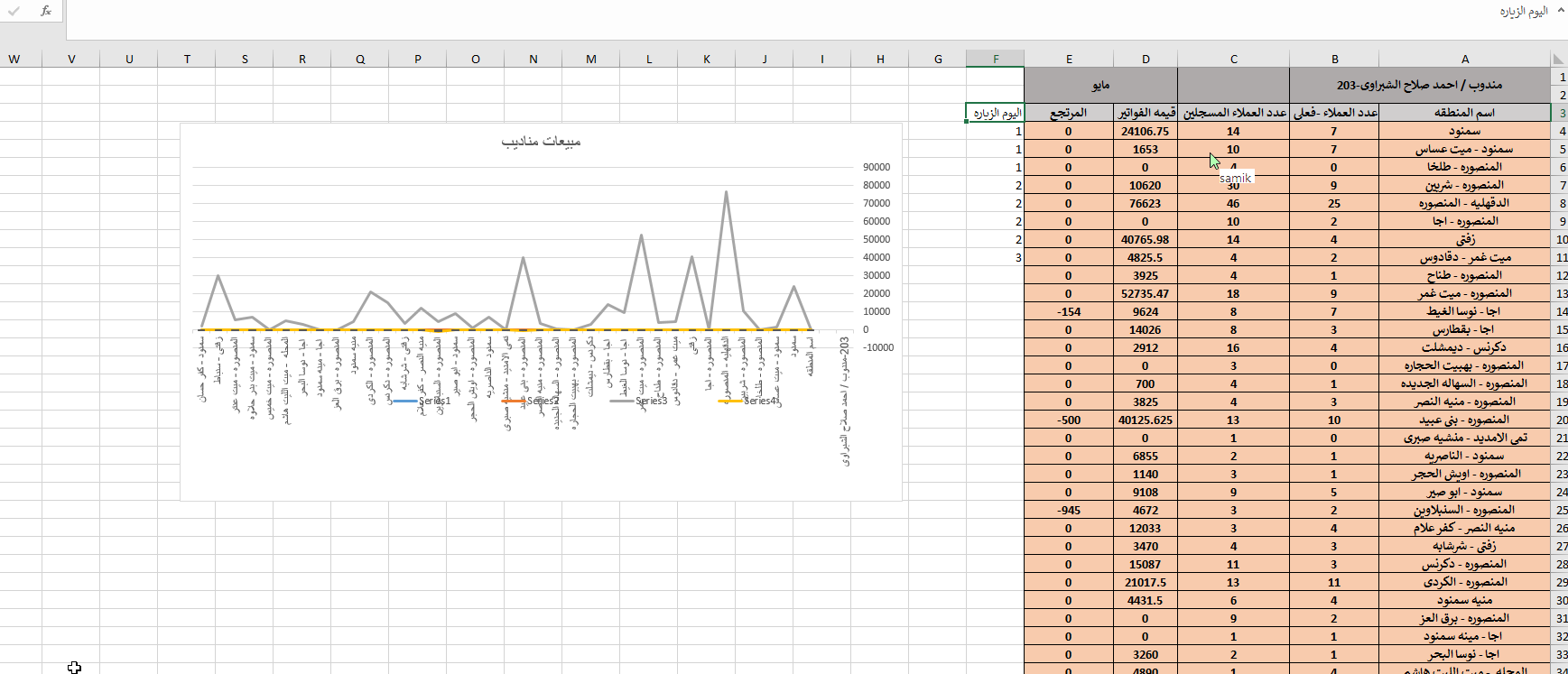
Task: Select the area cell سمنود - ميت عساس
Action: (x=1465, y=149)
